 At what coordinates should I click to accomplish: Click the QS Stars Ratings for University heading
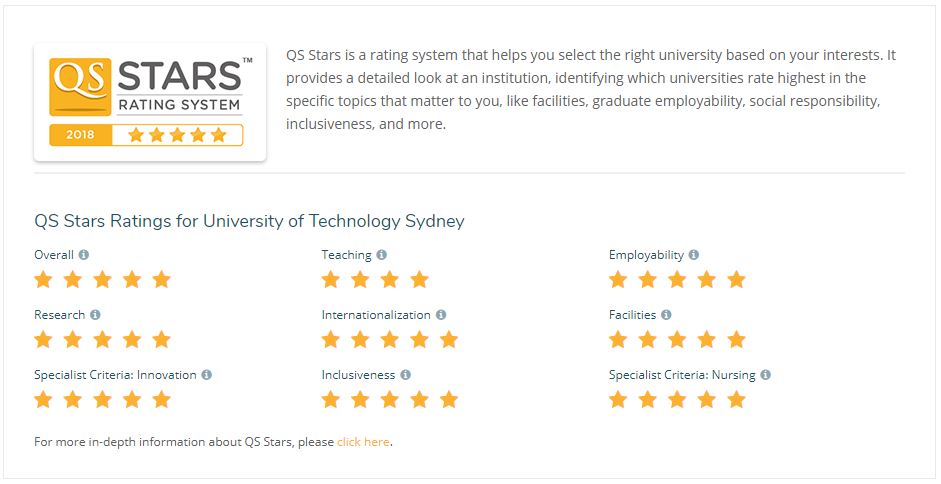[x=249, y=221]
